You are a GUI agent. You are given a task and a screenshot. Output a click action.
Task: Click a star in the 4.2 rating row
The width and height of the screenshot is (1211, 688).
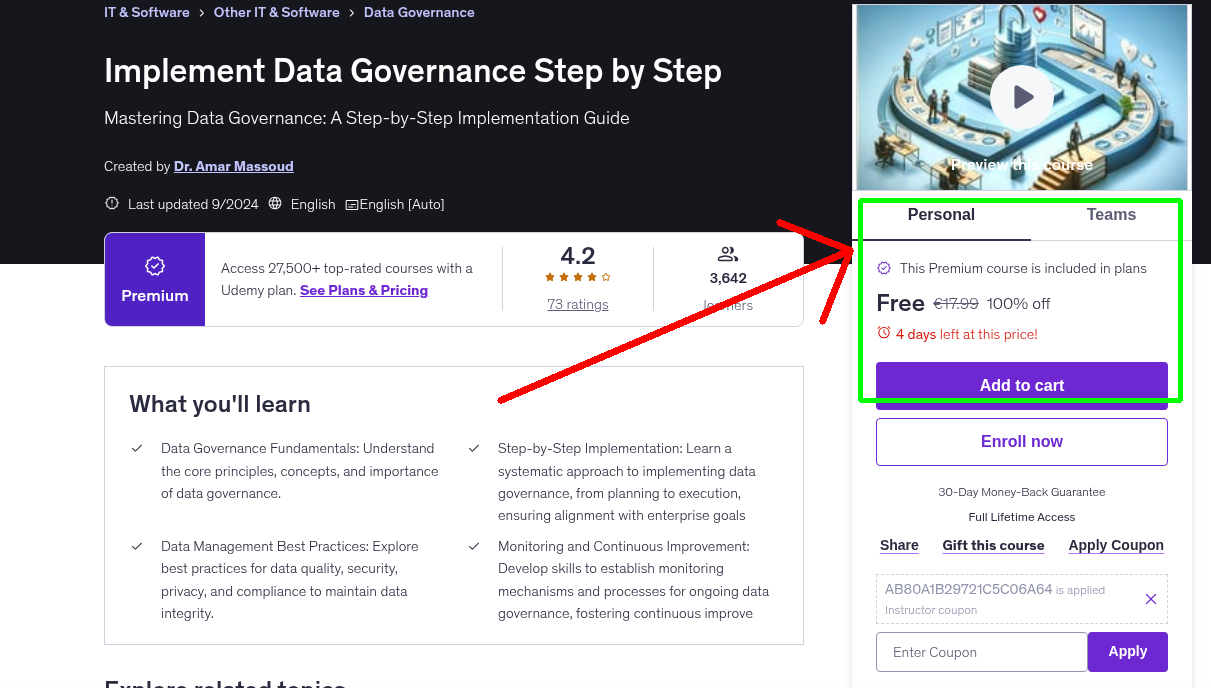pyautogui.click(x=577, y=275)
